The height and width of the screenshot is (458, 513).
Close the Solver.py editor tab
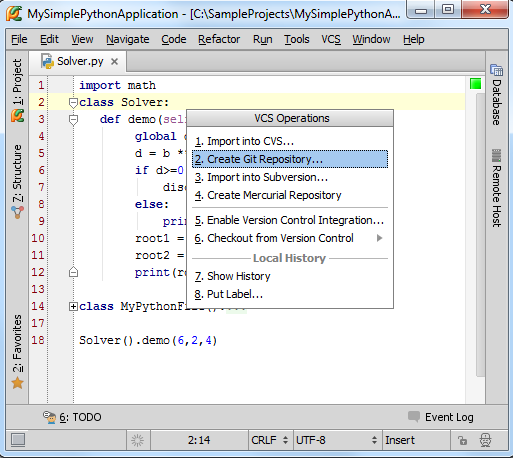click(x=114, y=62)
